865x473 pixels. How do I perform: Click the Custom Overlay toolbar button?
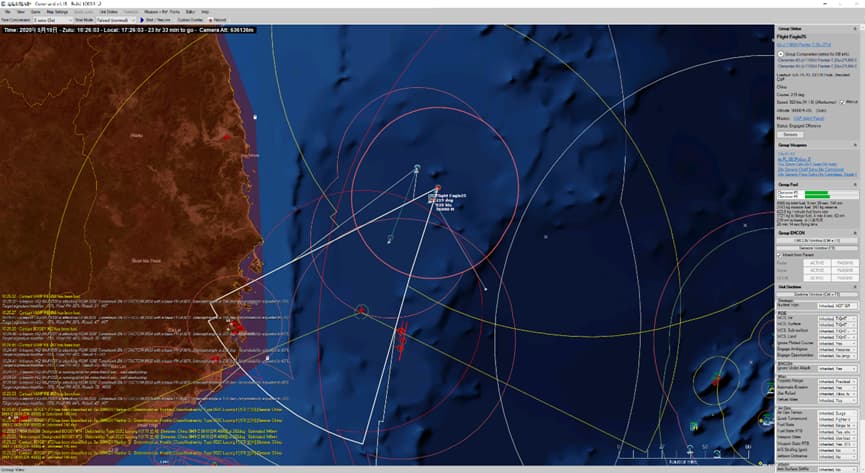pos(190,20)
